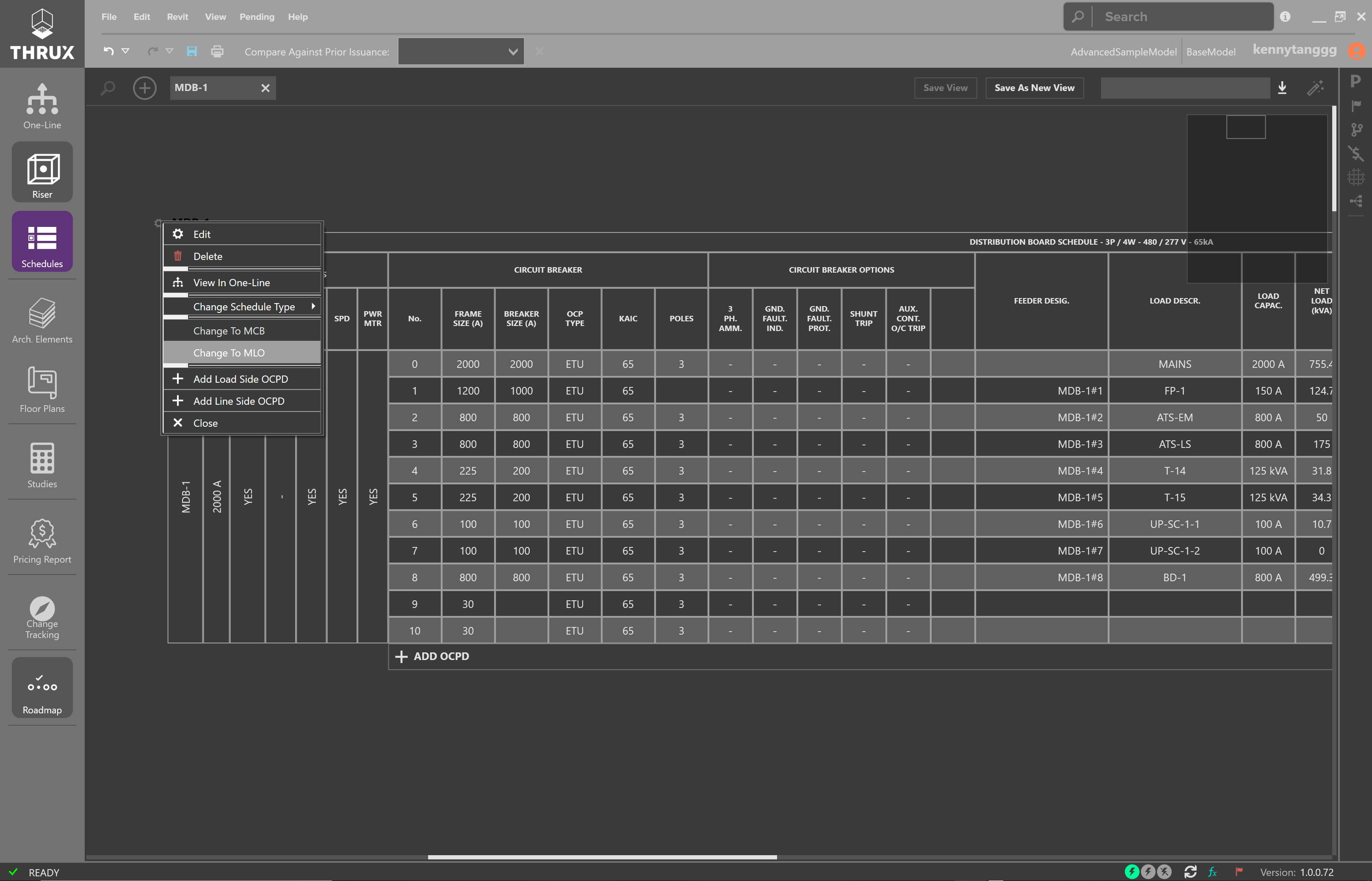Screen dimensions: 1372x881
Task: Open Arch. Elements panel
Action: [42, 320]
